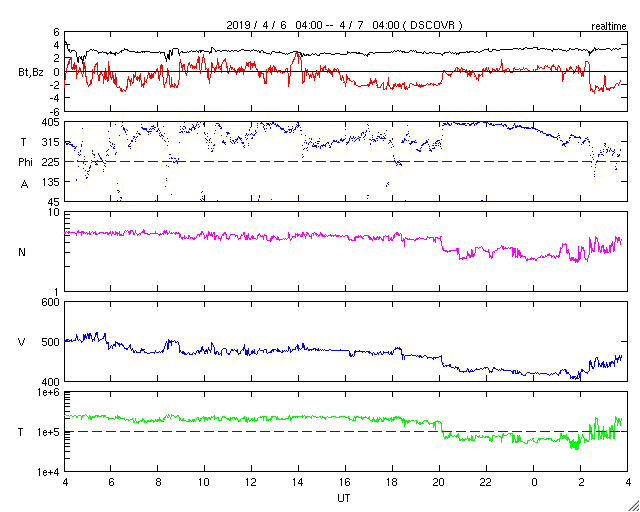
Task: Click the 'N' density axis label
Action: pyautogui.click(x=22, y=252)
